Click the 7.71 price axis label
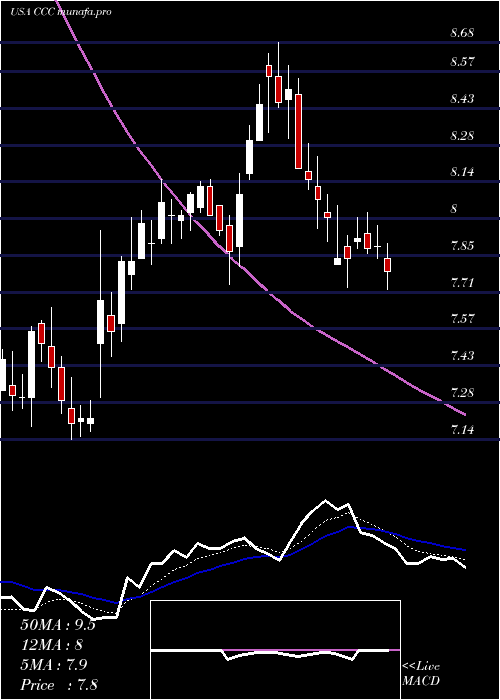This screenshot has height=700, width=500. pos(462,283)
